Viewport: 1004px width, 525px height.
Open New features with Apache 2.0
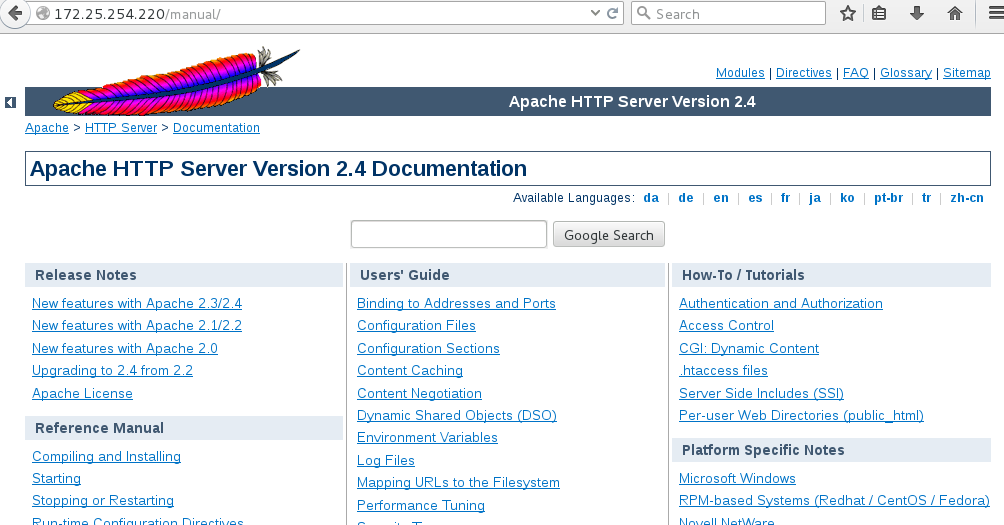(125, 348)
